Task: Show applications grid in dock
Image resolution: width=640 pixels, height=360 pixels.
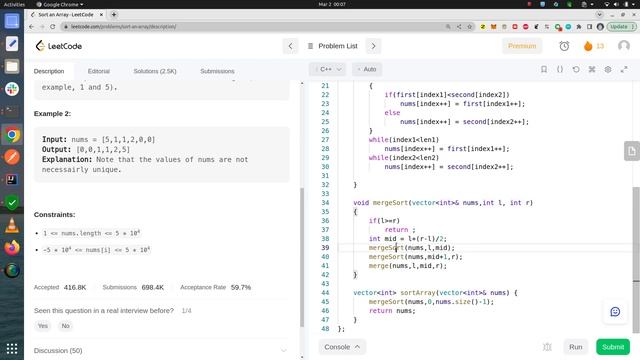Action: [12, 348]
